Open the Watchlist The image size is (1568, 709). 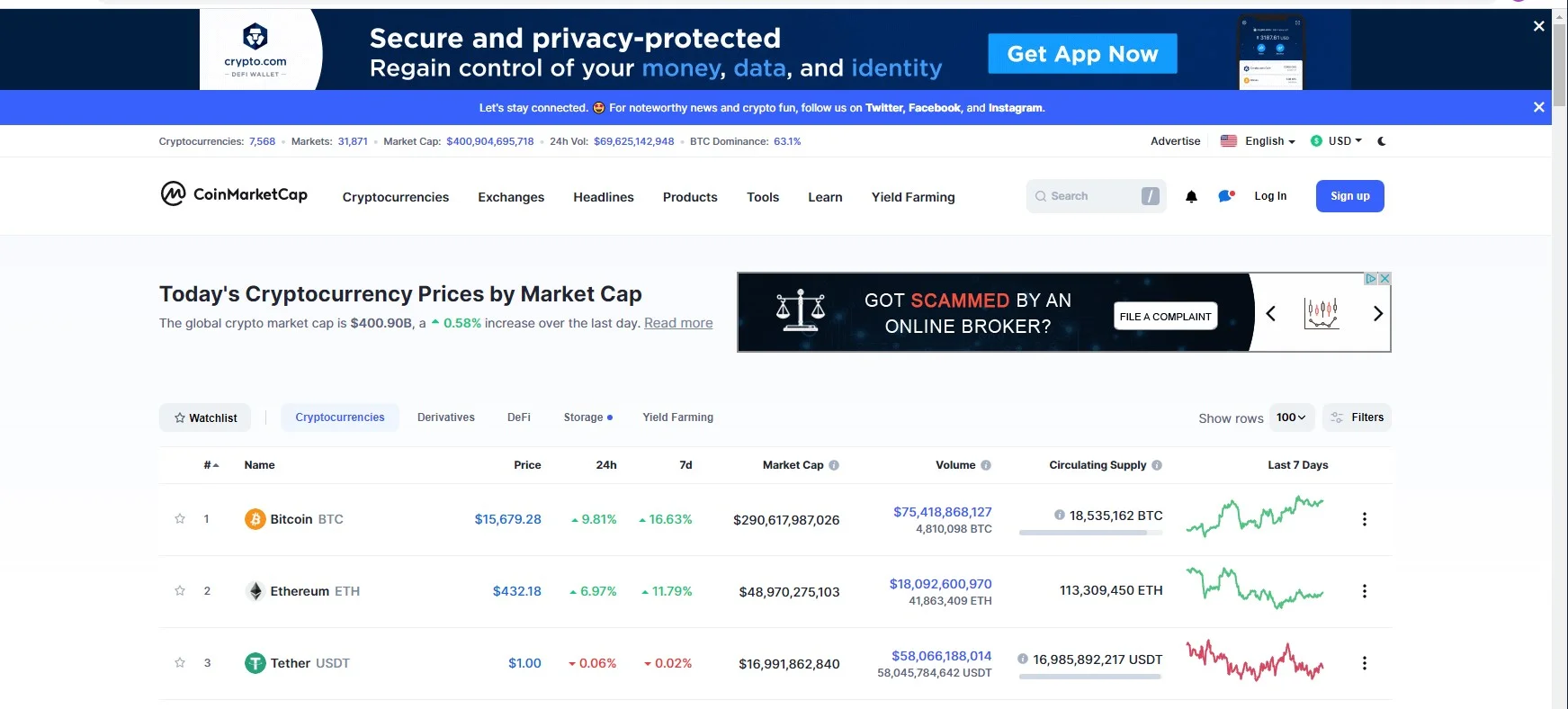(205, 417)
